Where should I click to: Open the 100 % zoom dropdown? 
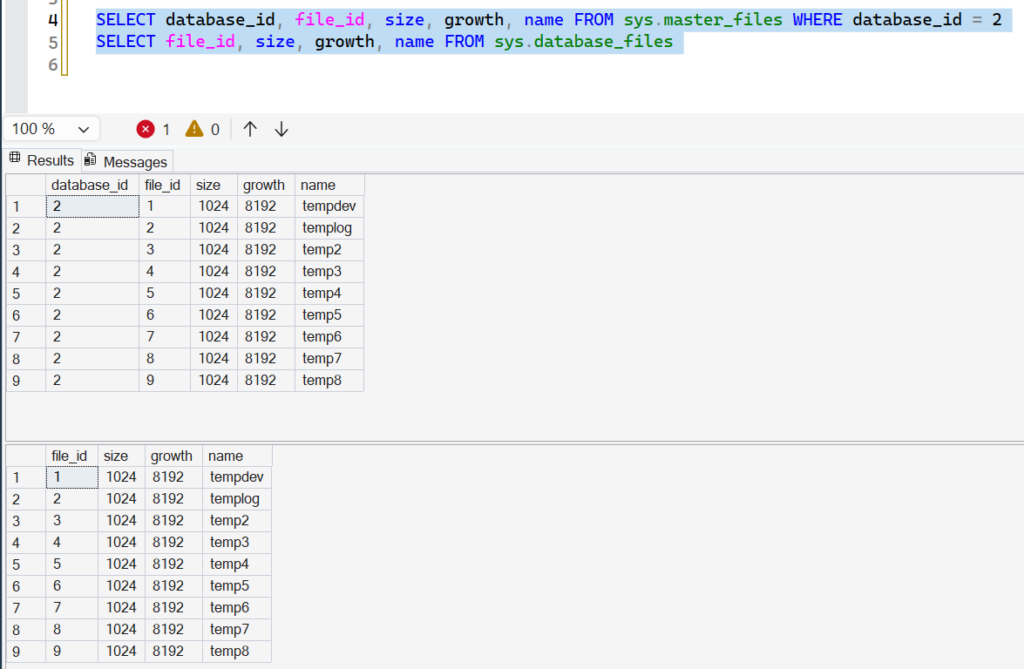52,129
